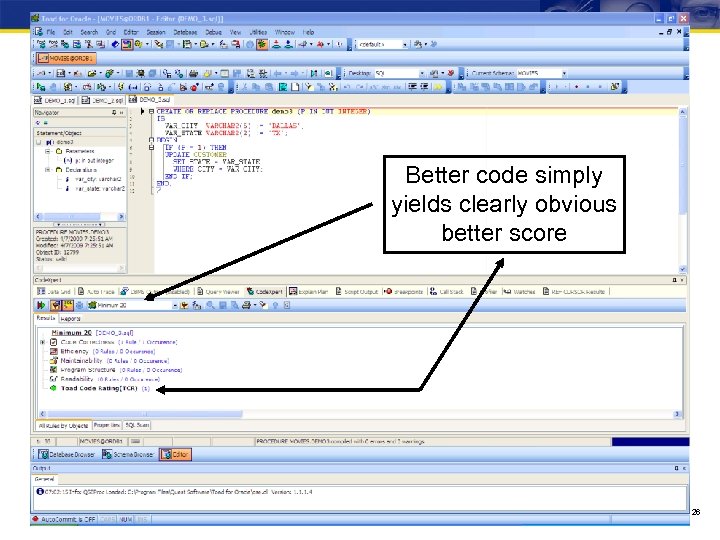This screenshot has width=720, height=540.
Task: Click the magnifier icon in CodeXpert toolbar
Action: [x=210, y=305]
